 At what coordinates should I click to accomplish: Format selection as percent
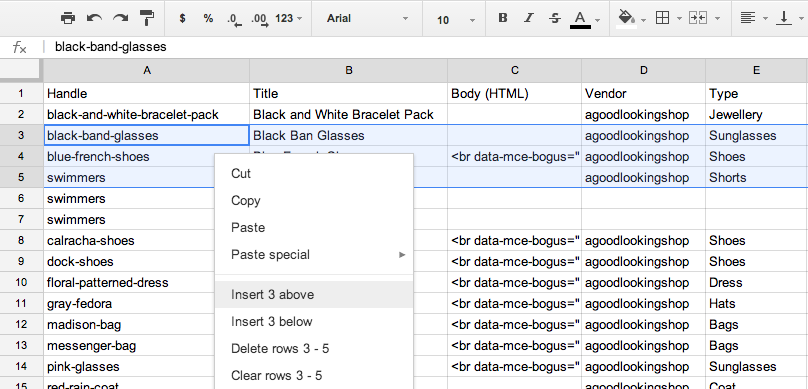coord(208,19)
